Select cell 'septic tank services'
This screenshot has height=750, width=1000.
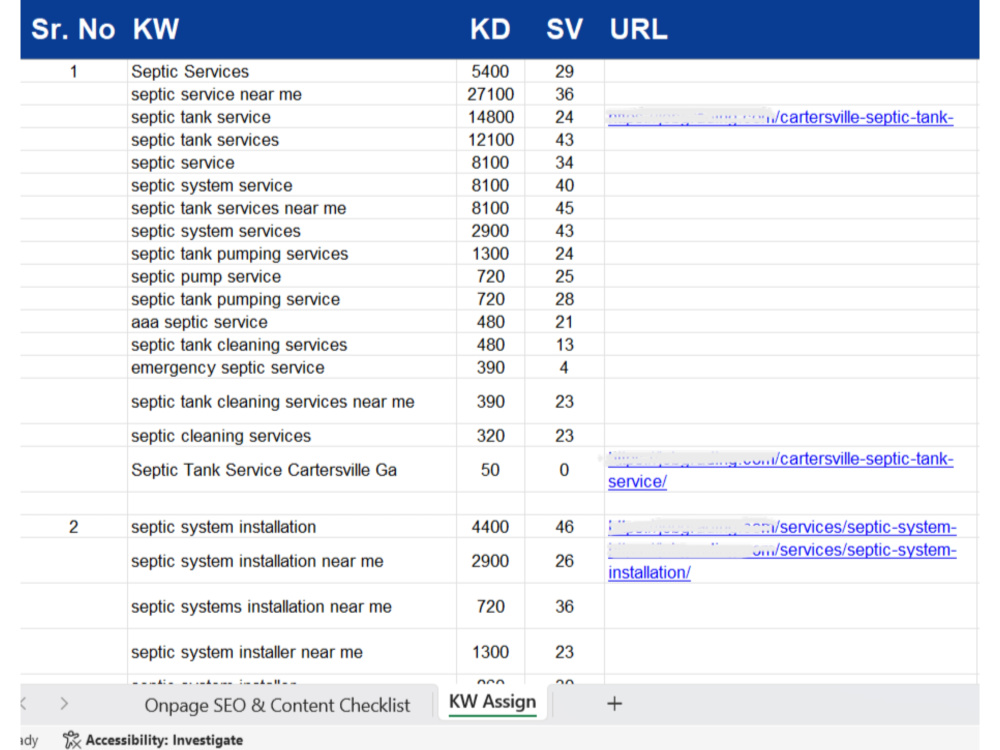point(292,140)
